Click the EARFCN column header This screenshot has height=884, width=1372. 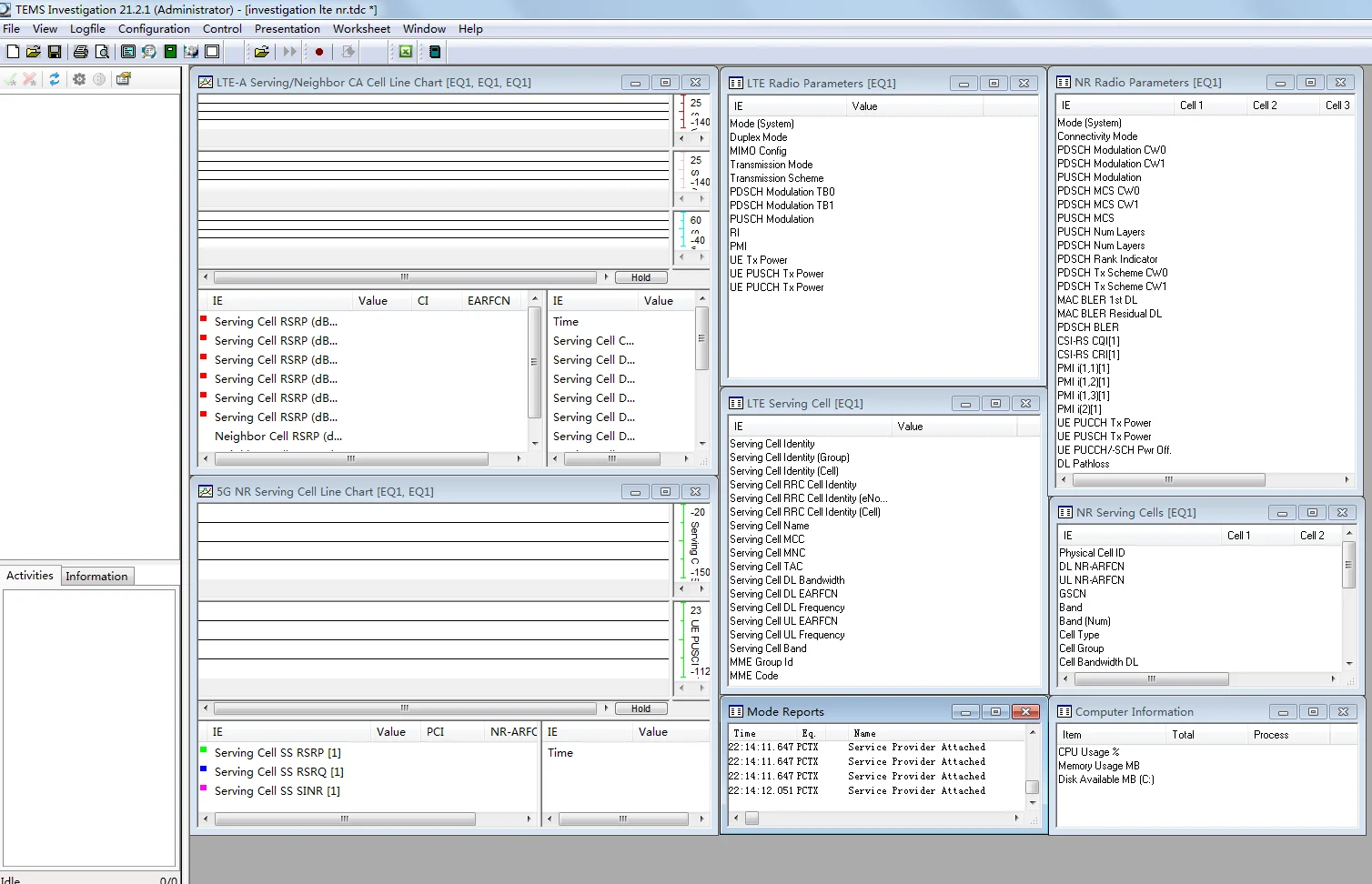(x=489, y=301)
